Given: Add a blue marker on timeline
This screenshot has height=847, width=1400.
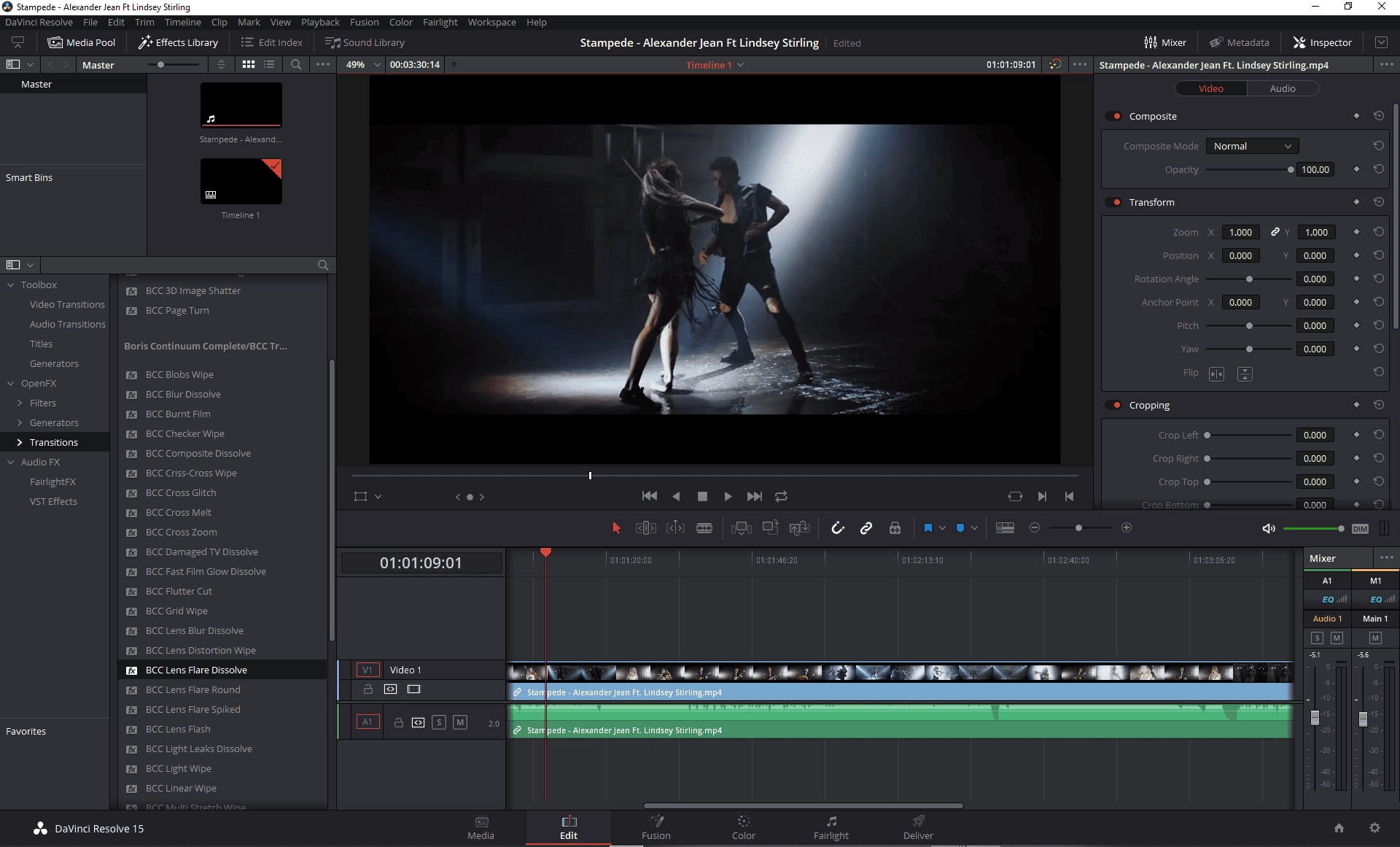Looking at the screenshot, I should click(960, 528).
